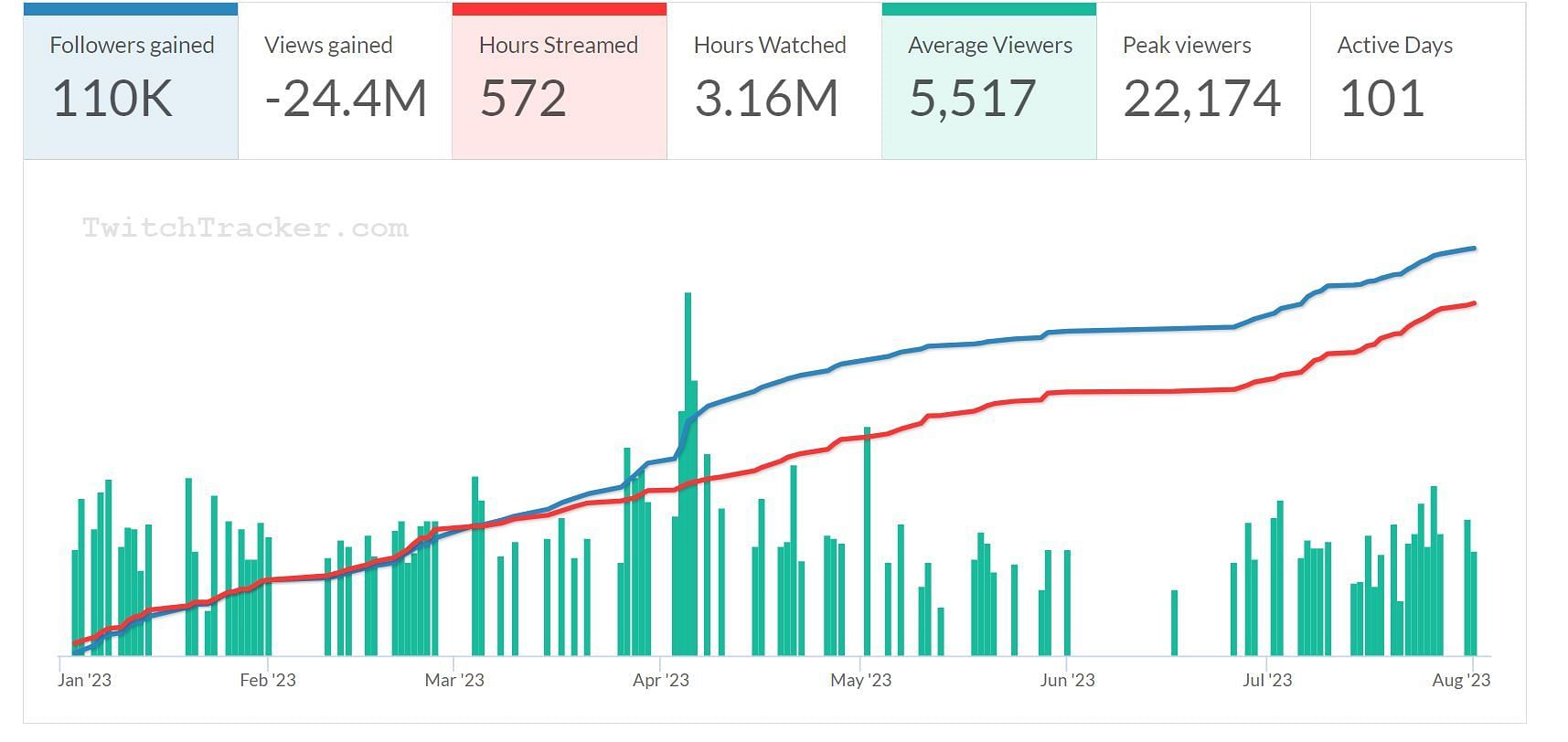Click the TwitchTracker.com watermark text
The width and height of the screenshot is (1568, 742).
(x=245, y=228)
